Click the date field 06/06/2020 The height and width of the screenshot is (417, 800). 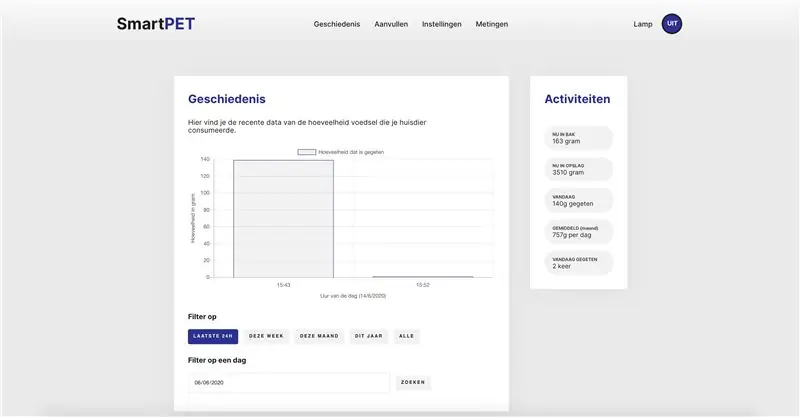point(289,383)
